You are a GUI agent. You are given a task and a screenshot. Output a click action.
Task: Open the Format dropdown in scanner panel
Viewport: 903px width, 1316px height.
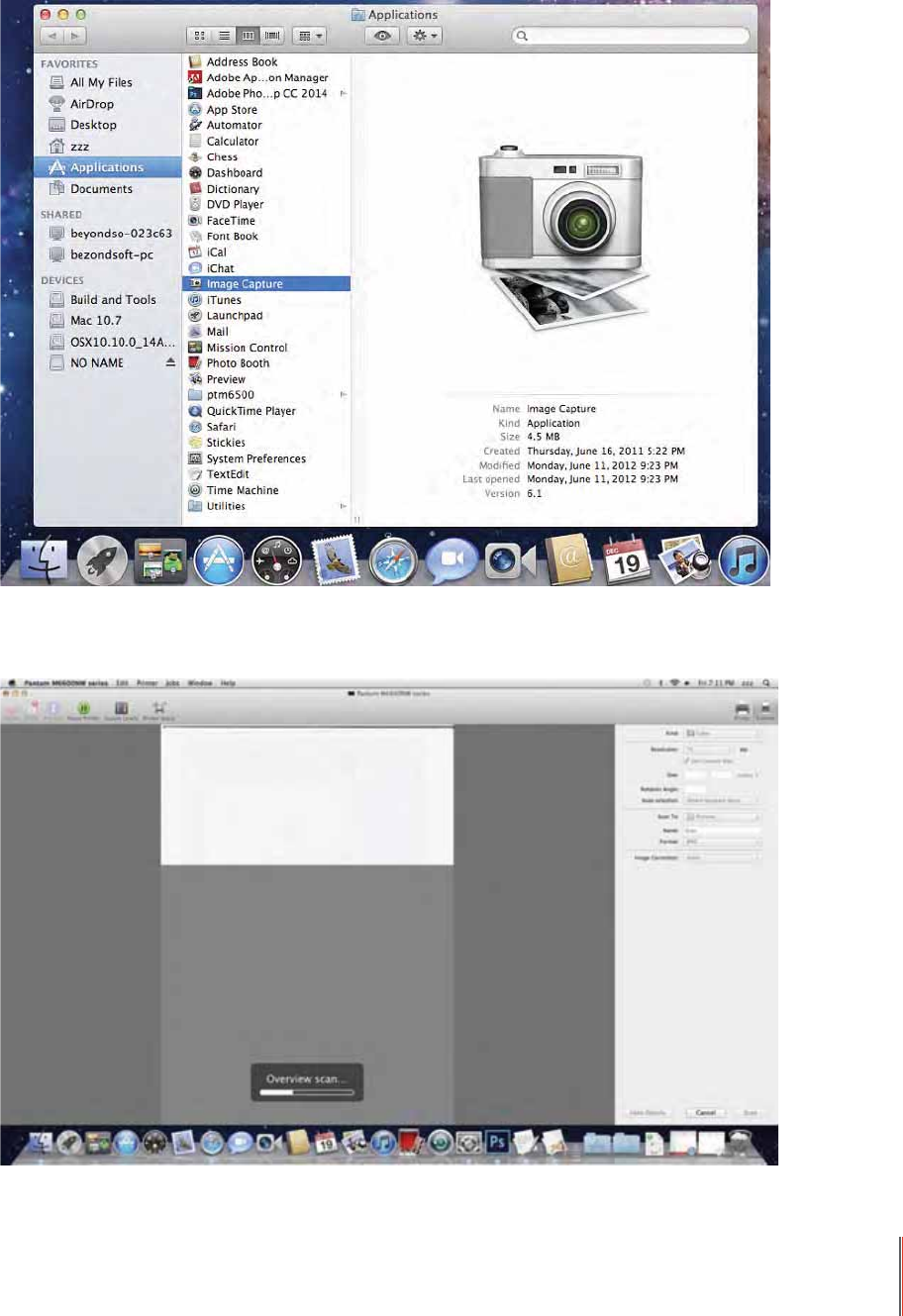pyautogui.click(x=723, y=842)
